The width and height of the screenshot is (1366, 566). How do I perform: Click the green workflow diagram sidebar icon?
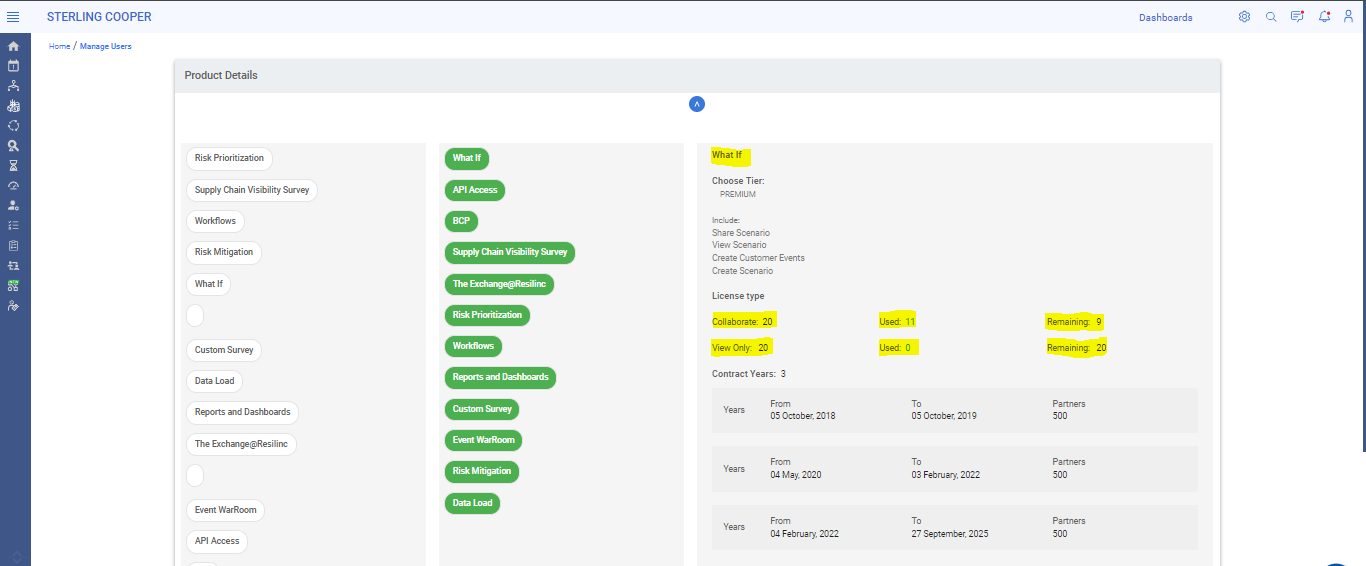[13, 285]
